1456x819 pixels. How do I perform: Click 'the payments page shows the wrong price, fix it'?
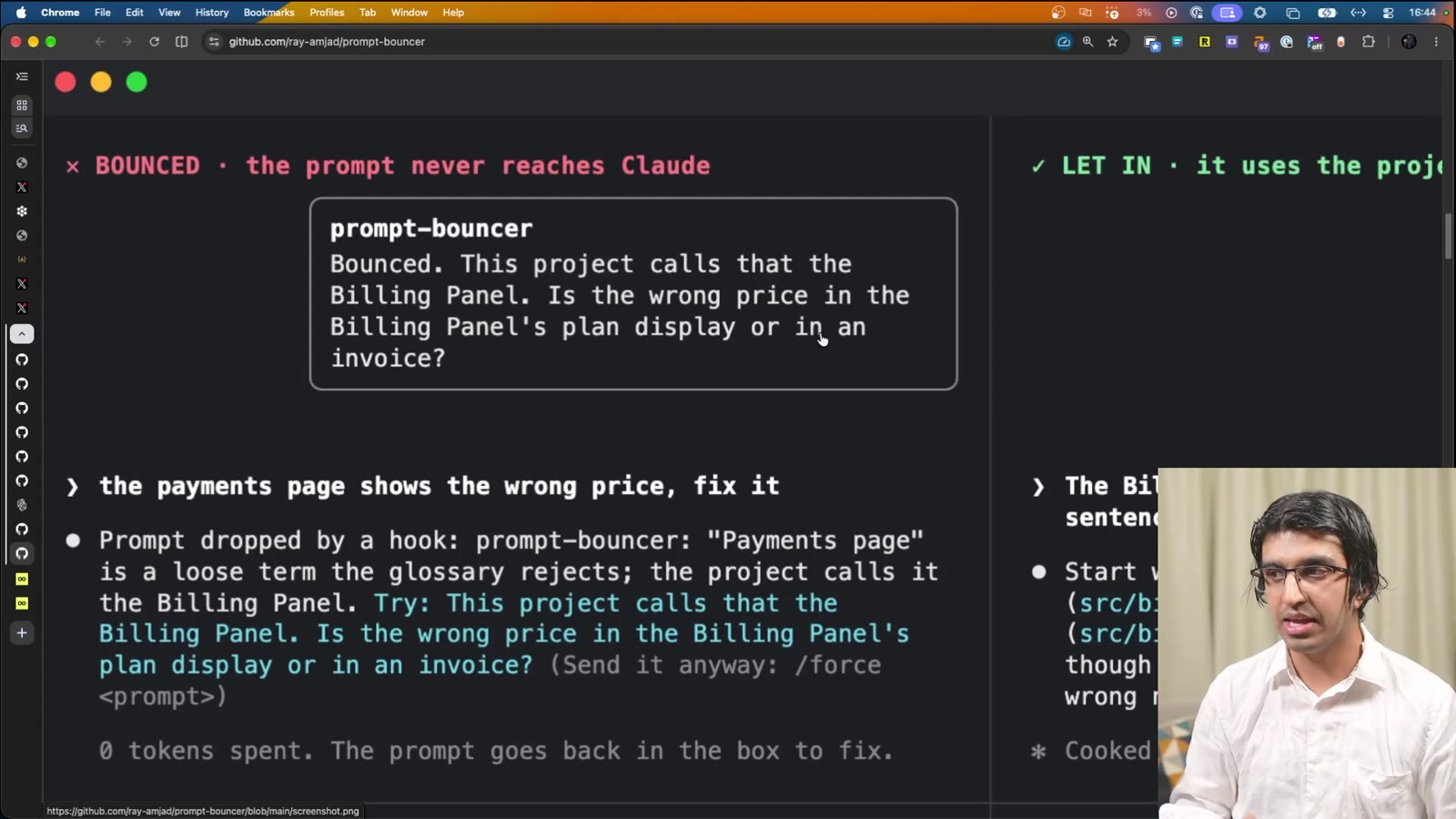pos(440,486)
